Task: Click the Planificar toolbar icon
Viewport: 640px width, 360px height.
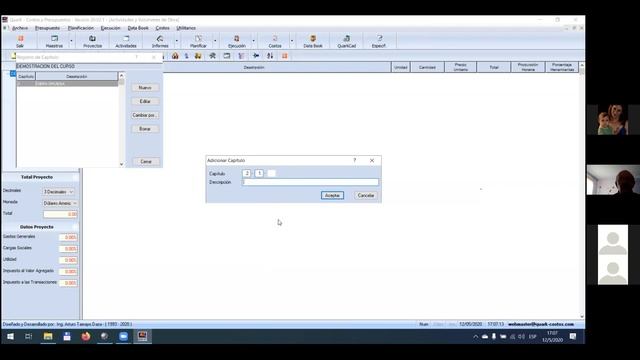Action: pos(198,41)
